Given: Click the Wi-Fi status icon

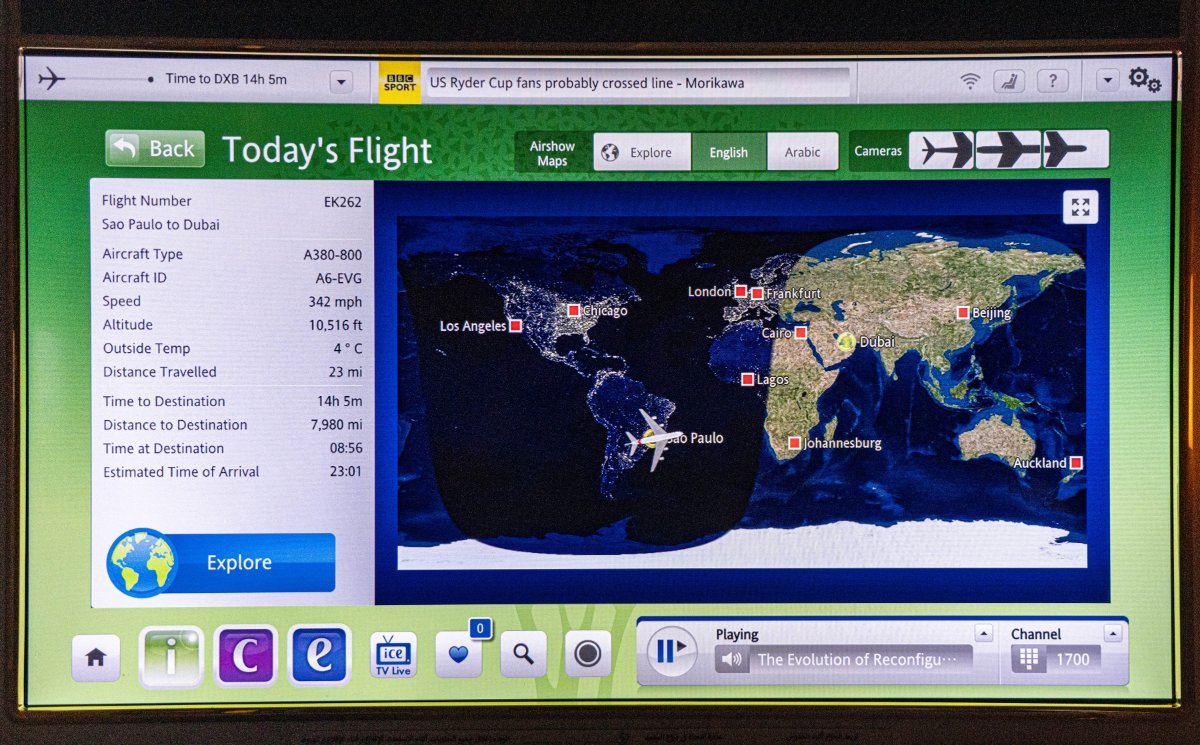Looking at the screenshot, I should tap(970, 81).
